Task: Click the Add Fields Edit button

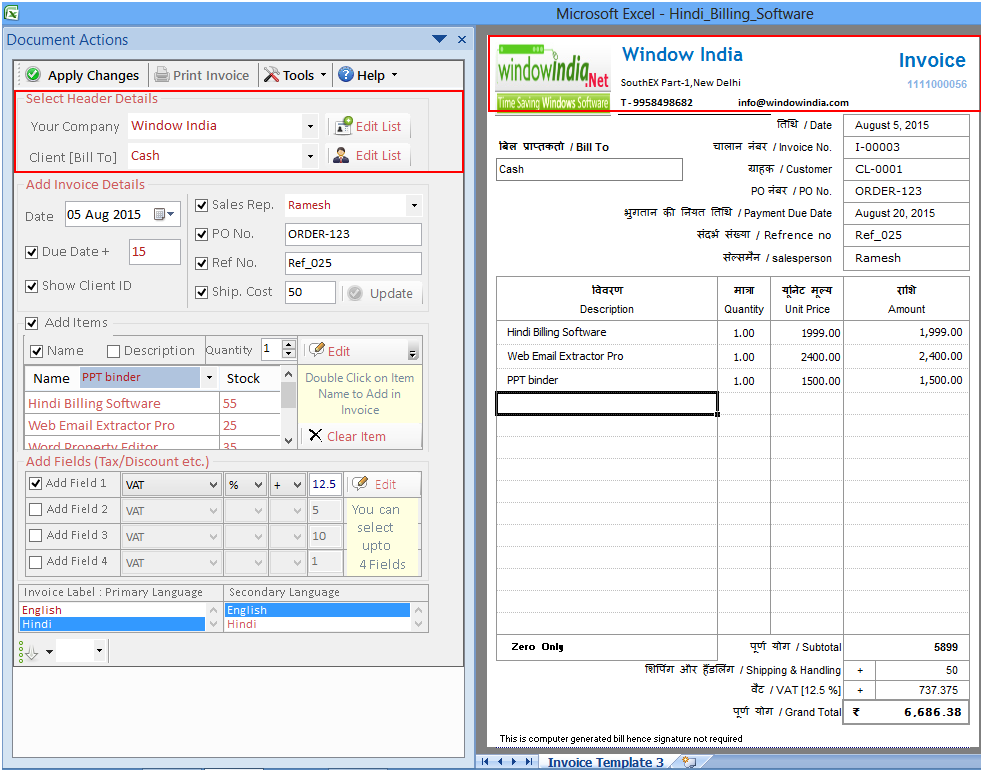Action: click(x=383, y=484)
